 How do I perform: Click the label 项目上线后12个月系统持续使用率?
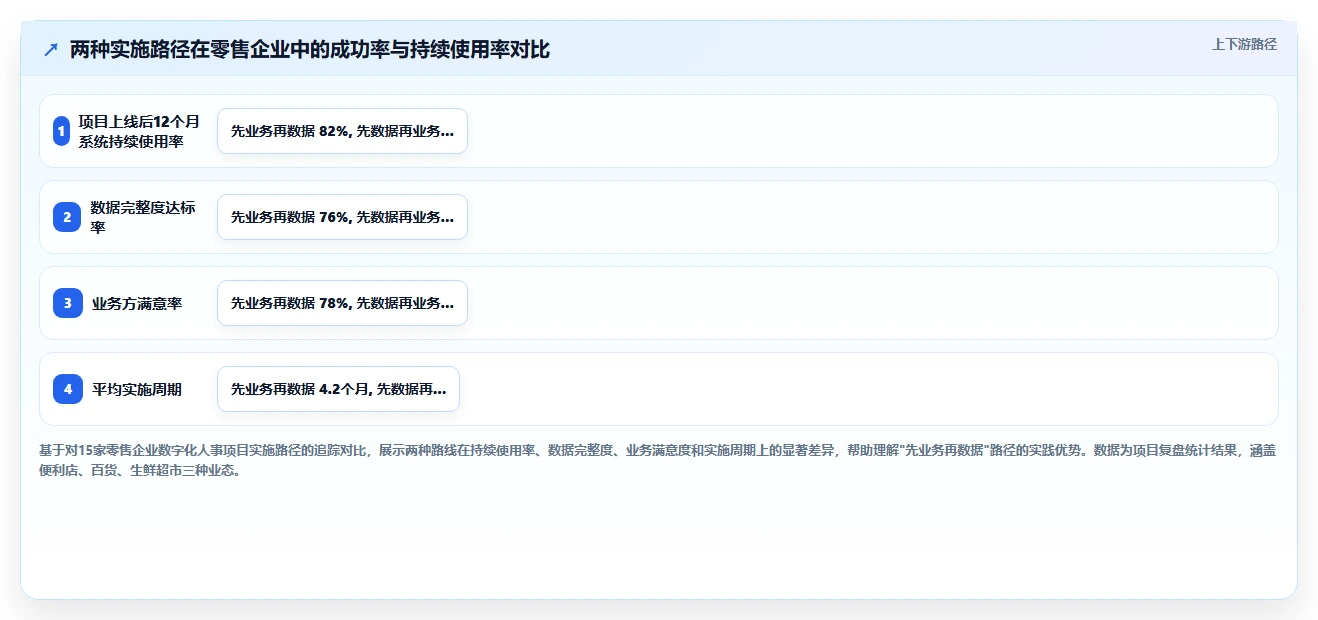pos(139,131)
